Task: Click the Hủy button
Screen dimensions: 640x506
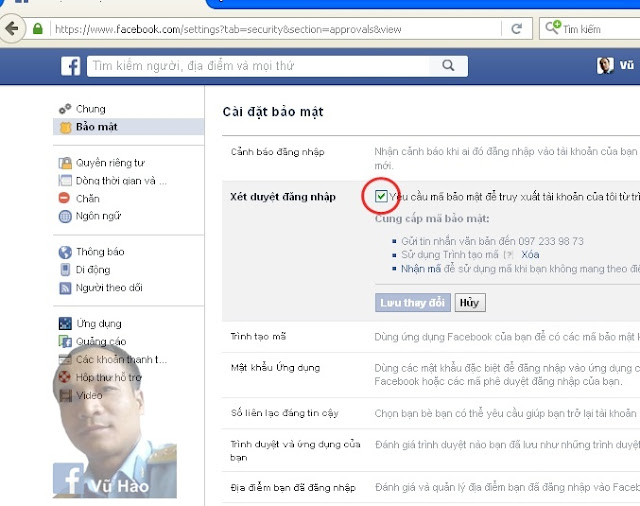Action: (x=470, y=303)
